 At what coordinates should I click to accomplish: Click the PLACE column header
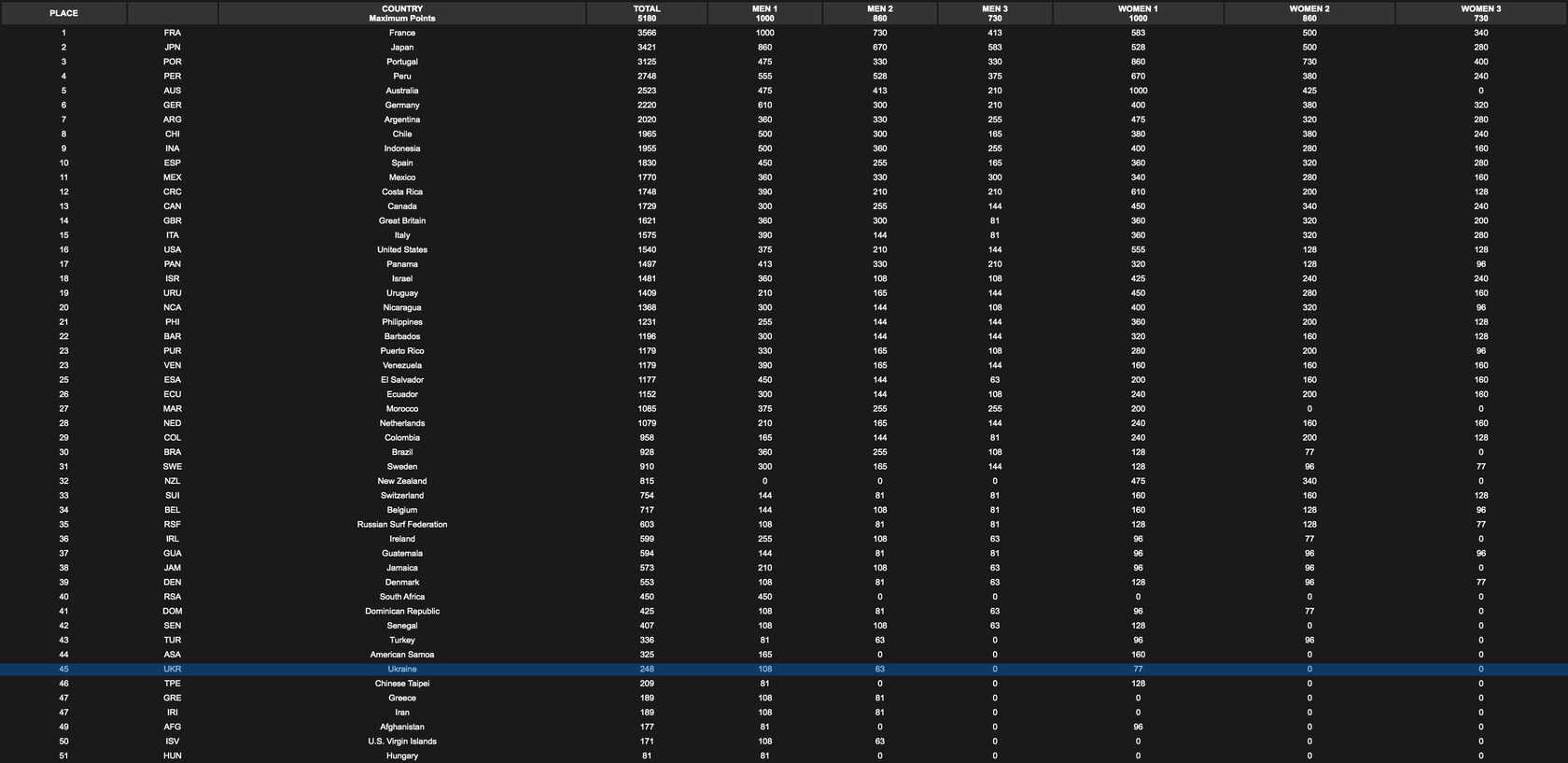(x=63, y=13)
